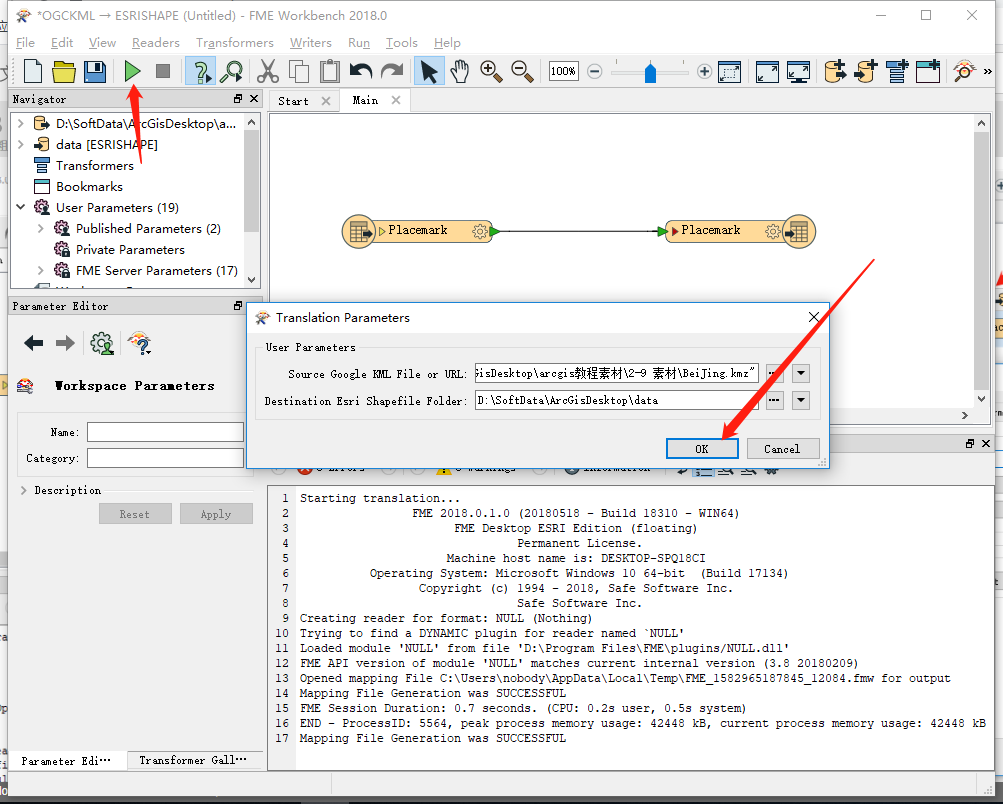Viewport: 1003px width, 804px height.
Task: Enter full screen mode icon
Action: point(798,71)
